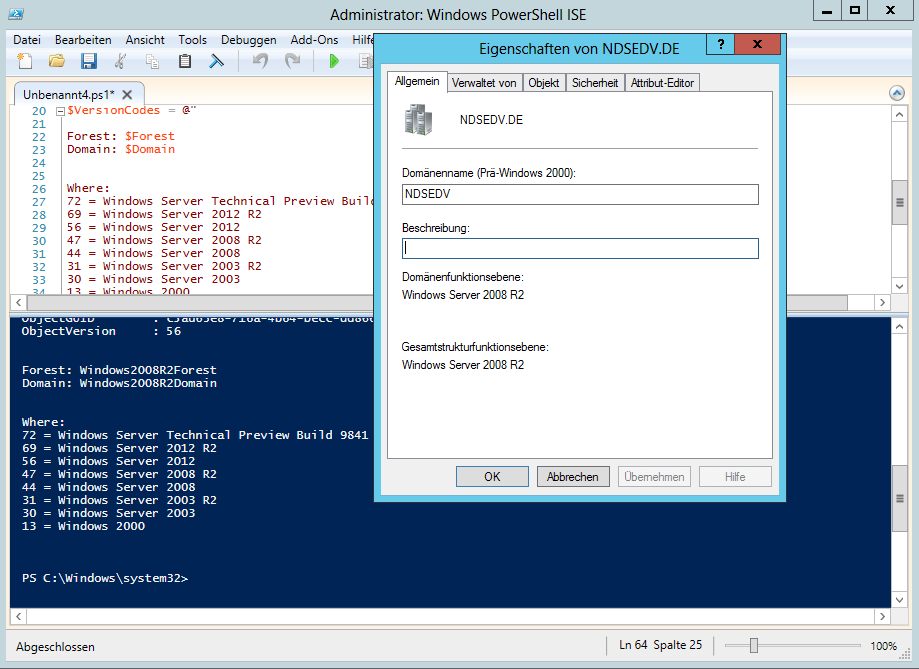Viewport: 919px width, 669px height.
Task: Open the Debuggen menu
Action: (x=248, y=40)
